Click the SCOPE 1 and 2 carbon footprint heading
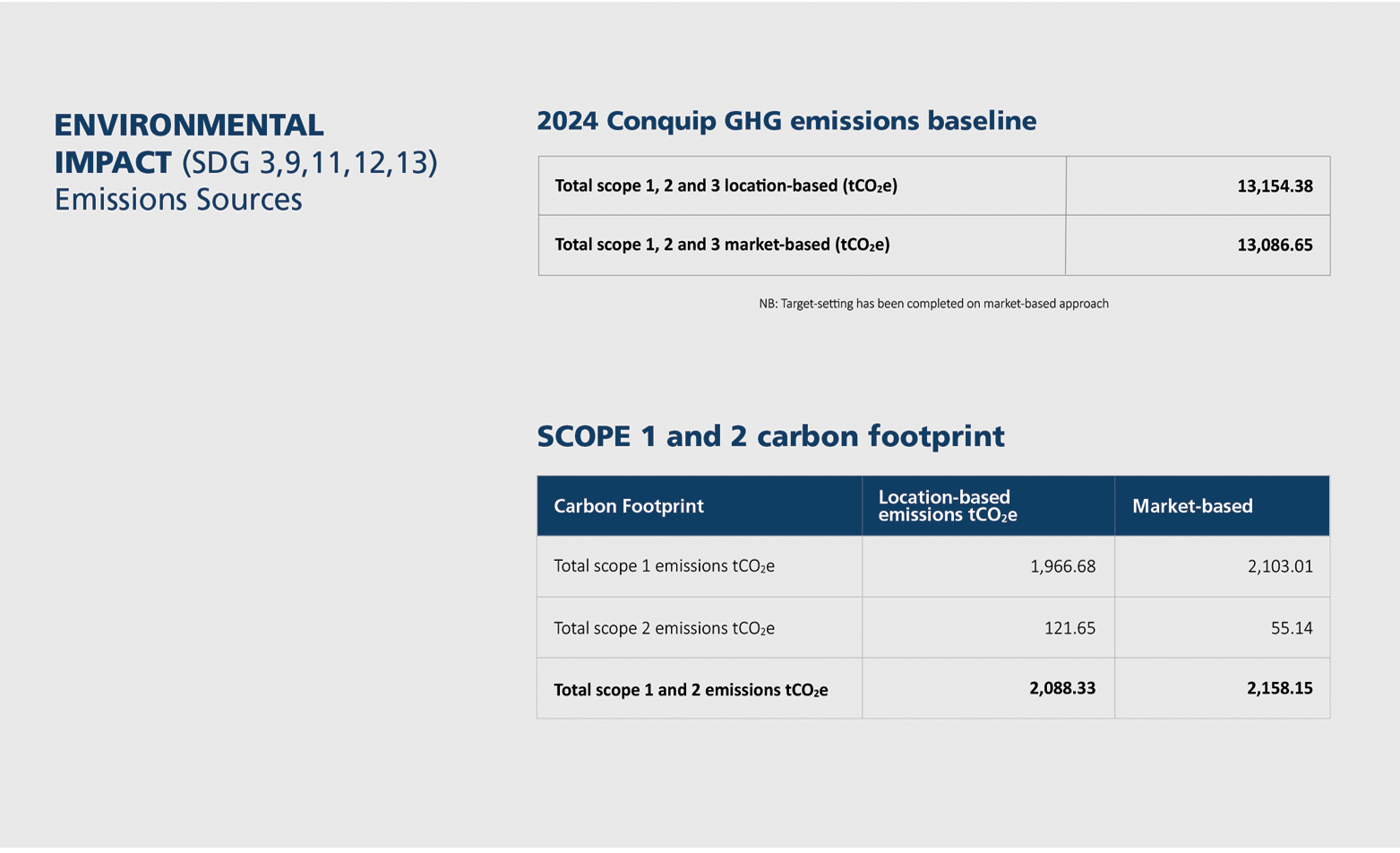The width and height of the screenshot is (1400, 853). coord(770,436)
